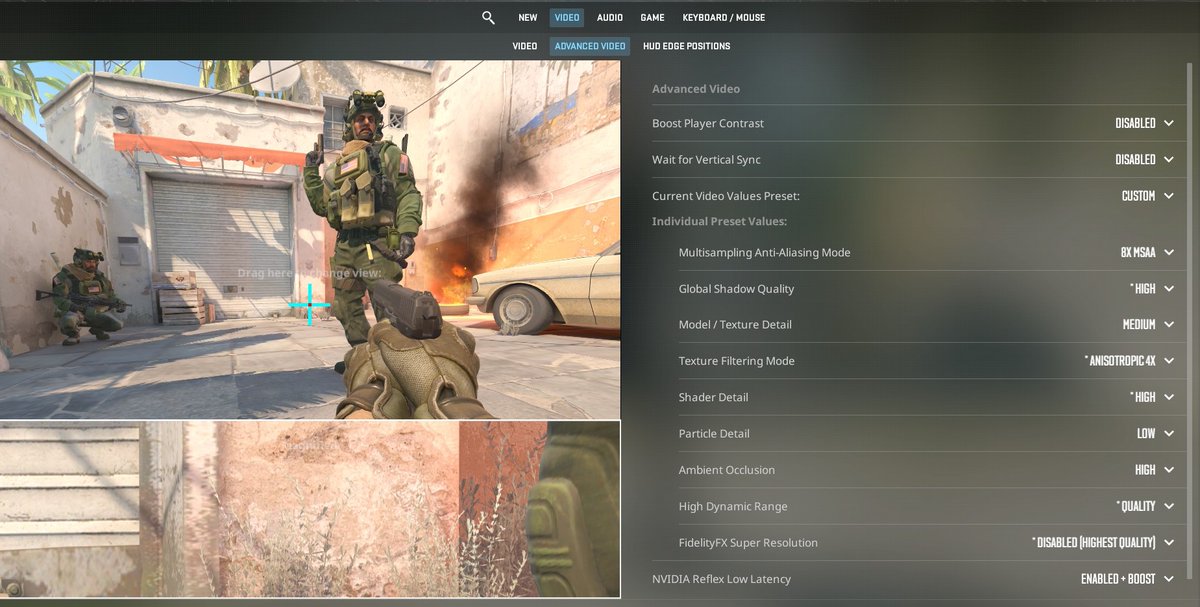The width and height of the screenshot is (1200, 607).
Task: Select the VIDEO top tab
Action: (x=567, y=17)
